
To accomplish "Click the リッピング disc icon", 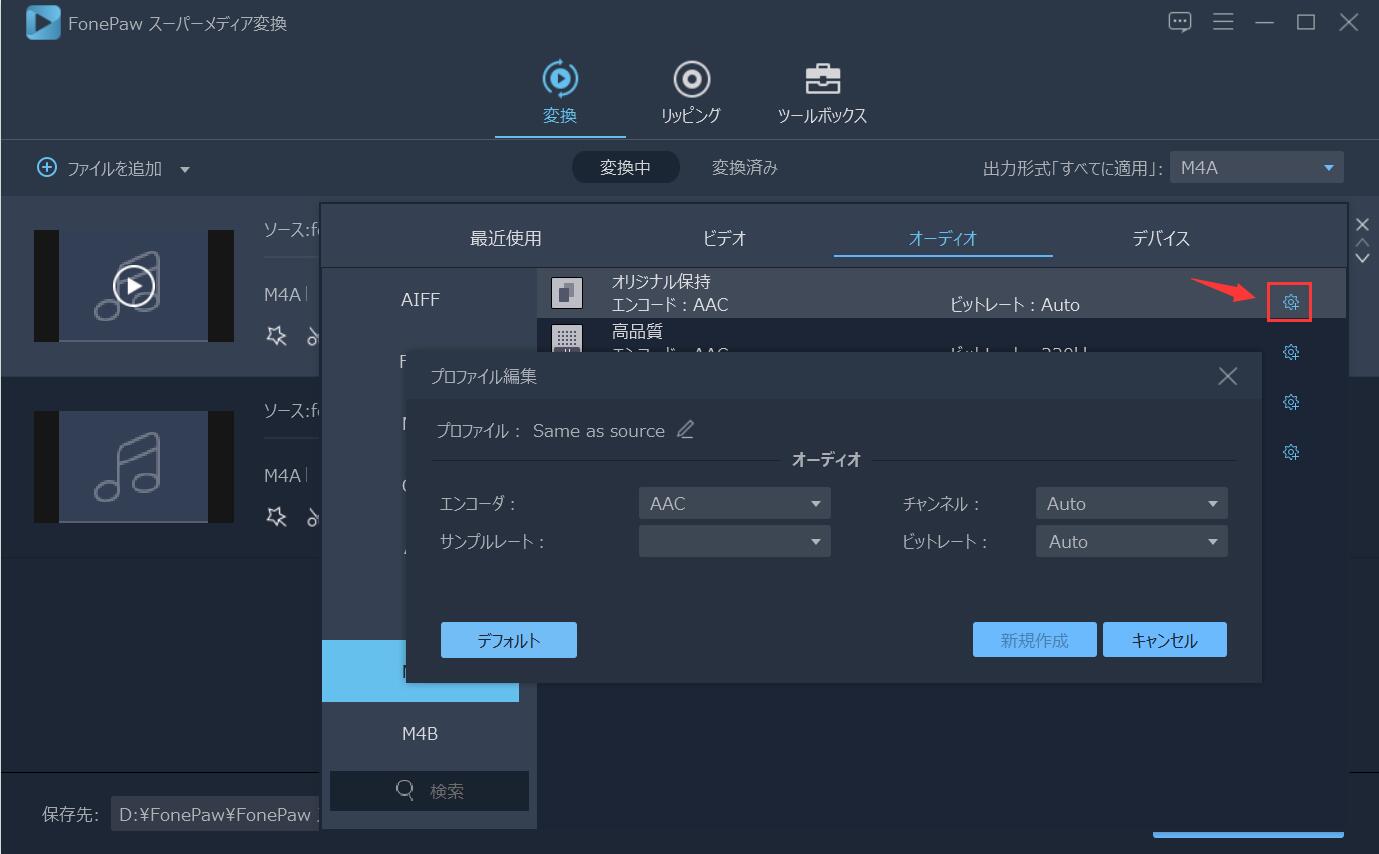I will click(x=691, y=78).
